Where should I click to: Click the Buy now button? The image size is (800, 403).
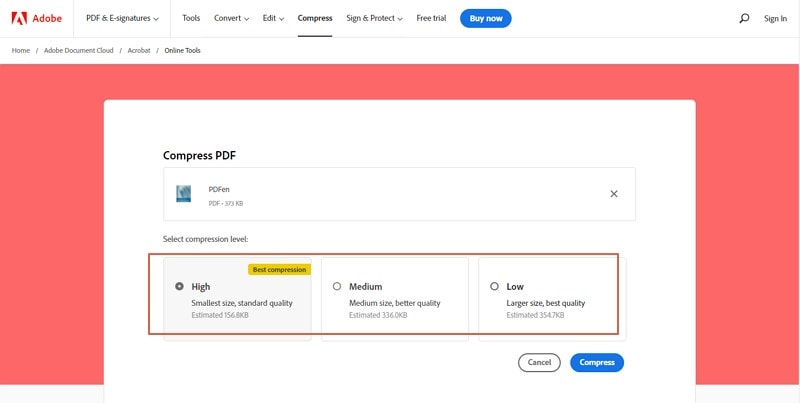[x=486, y=18]
